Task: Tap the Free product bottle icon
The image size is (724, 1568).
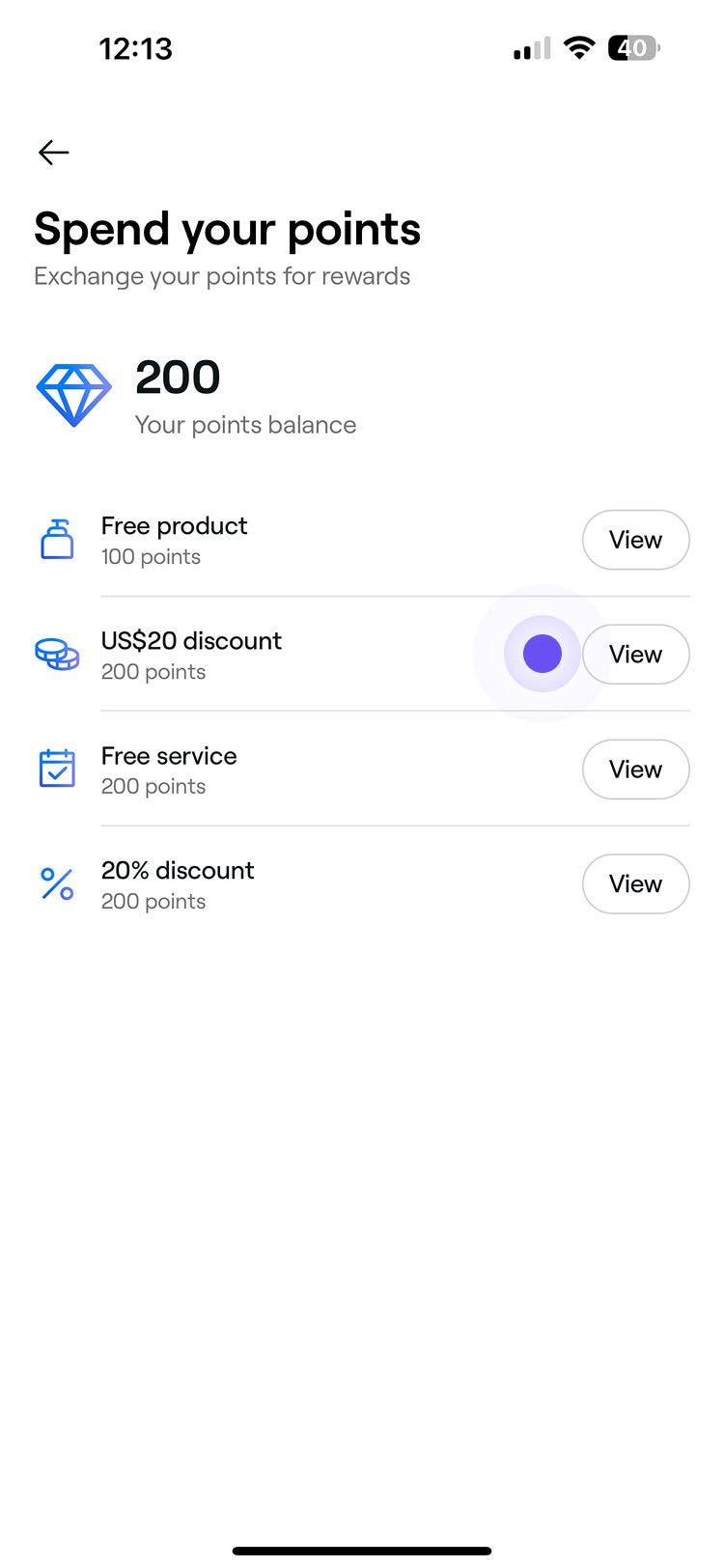Action: 57,540
